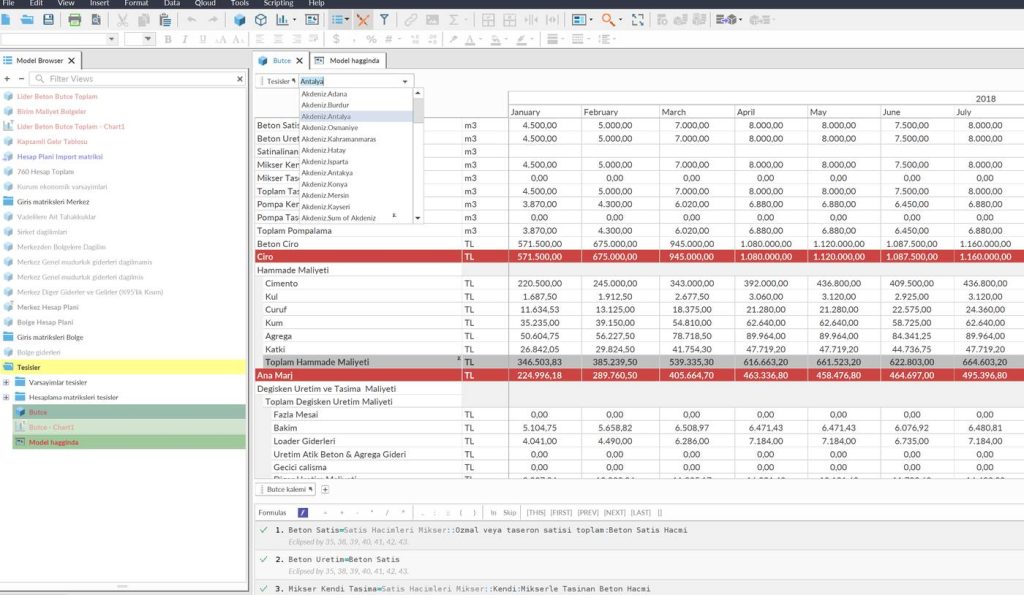Open the Scripting menu
Viewport: 1024px width, 595px height.
coord(278,3)
